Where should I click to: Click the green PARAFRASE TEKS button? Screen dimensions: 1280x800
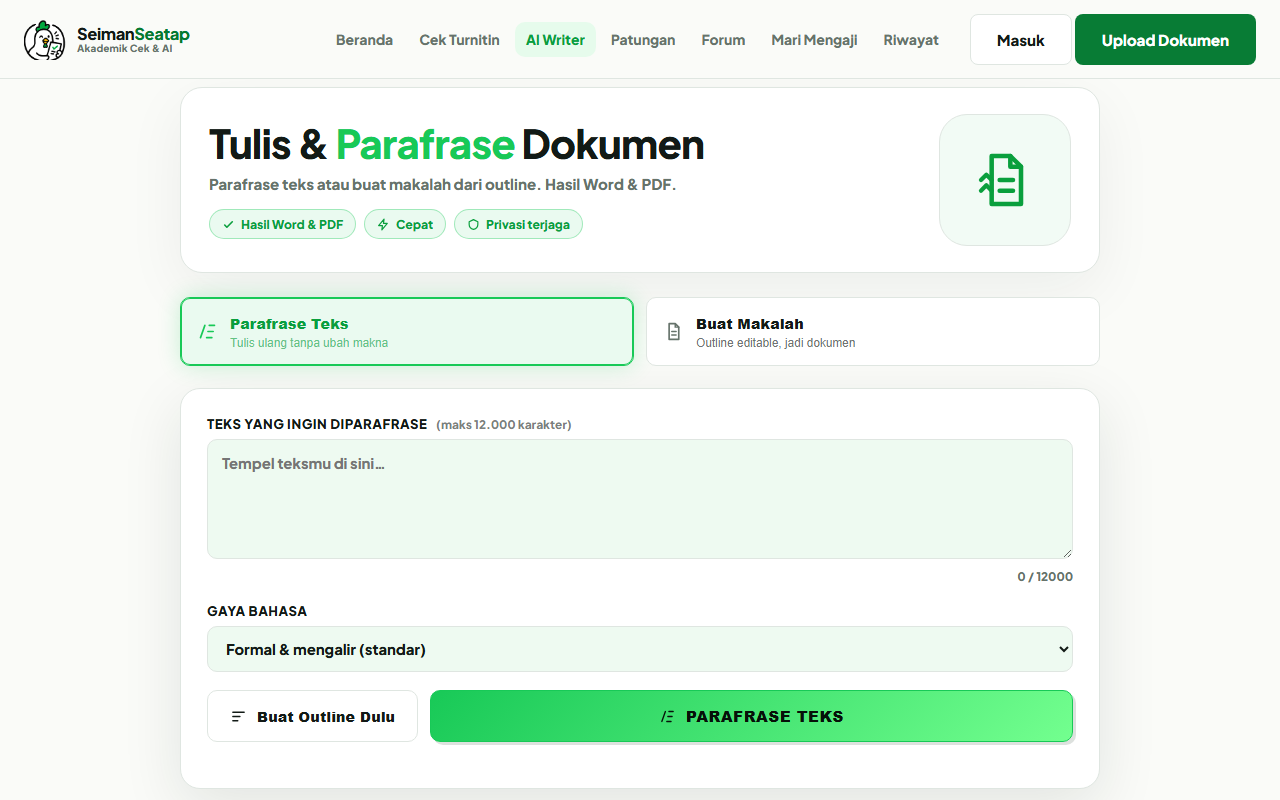tap(751, 717)
